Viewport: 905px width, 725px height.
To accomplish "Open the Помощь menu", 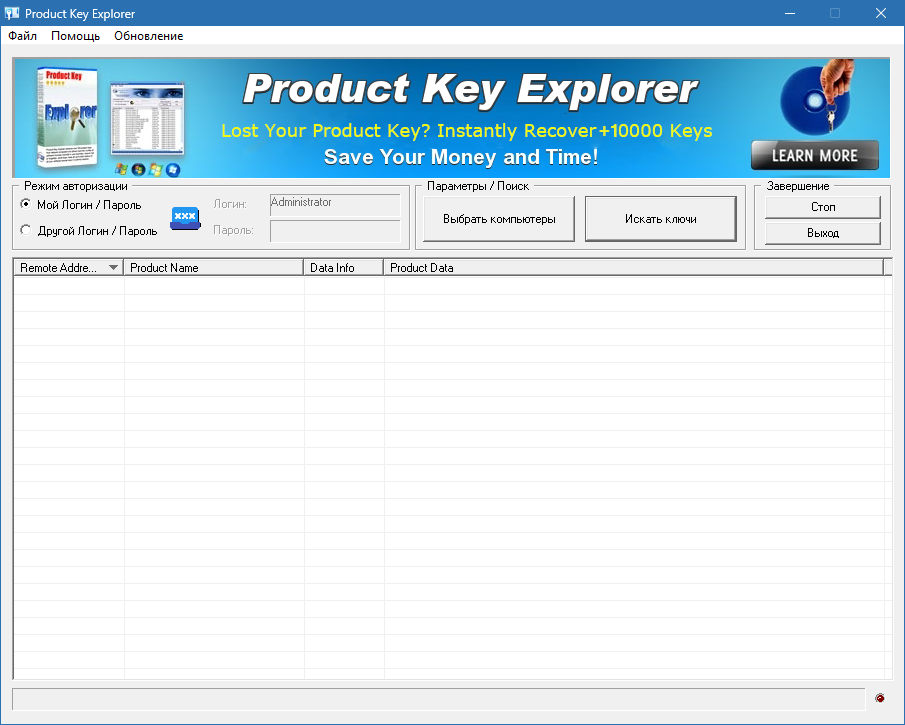I will click(x=75, y=36).
